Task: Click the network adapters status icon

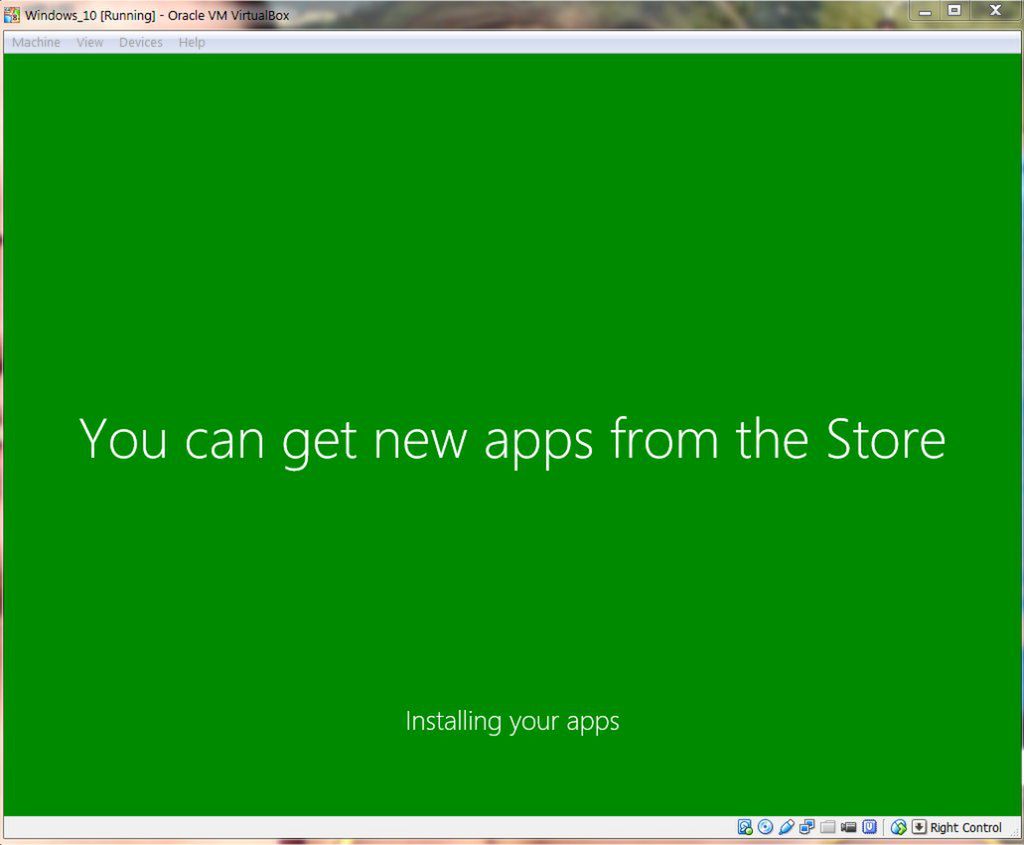Action: point(807,827)
